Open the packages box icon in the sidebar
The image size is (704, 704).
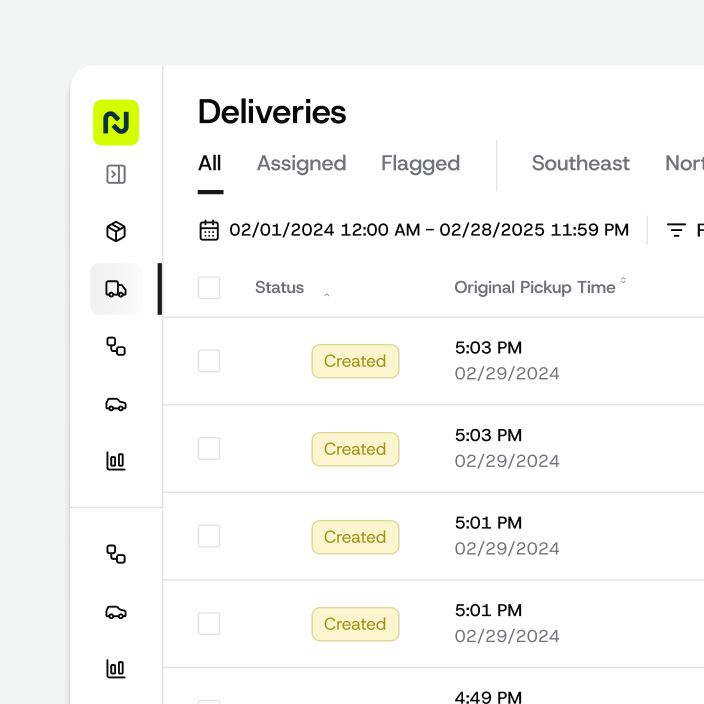(x=116, y=232)
